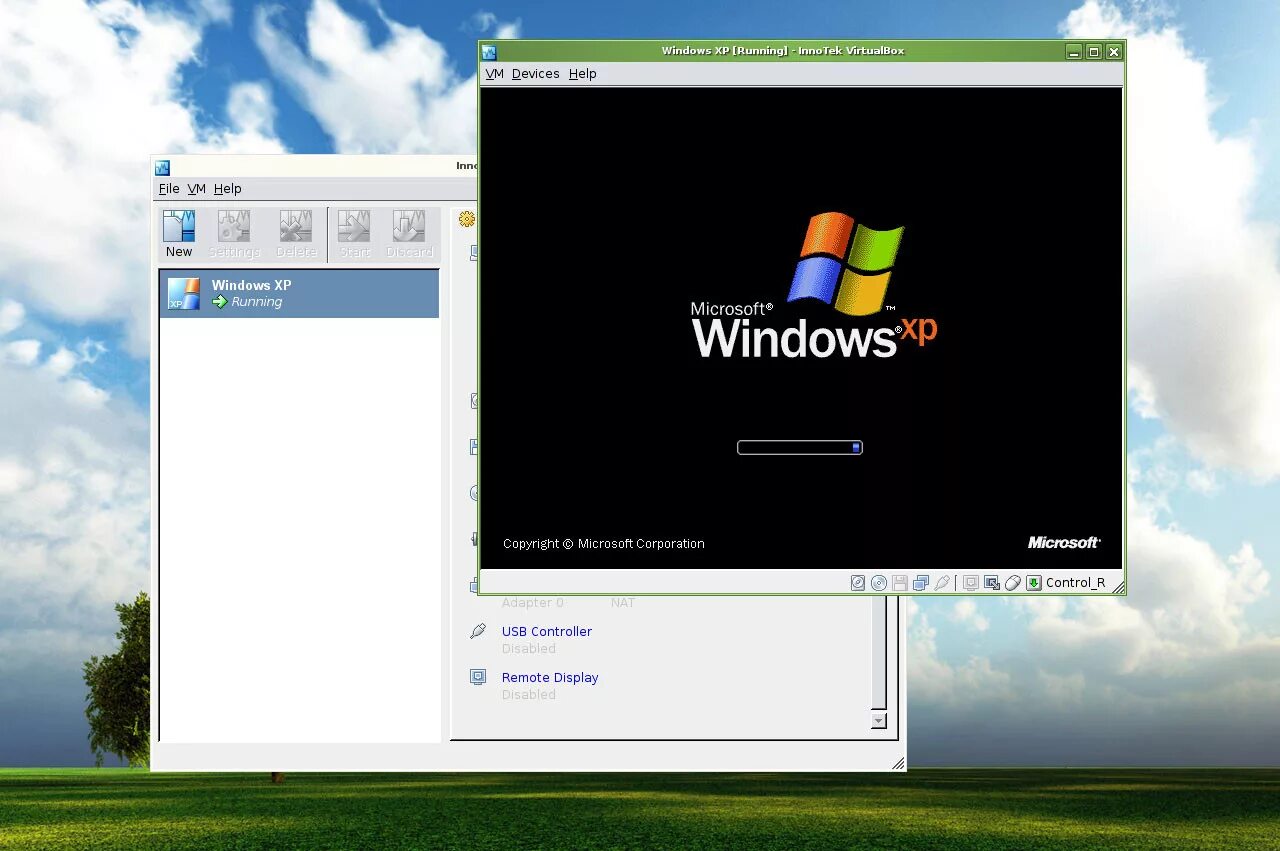Click the disabled Start toolbar button

(354, 234)
